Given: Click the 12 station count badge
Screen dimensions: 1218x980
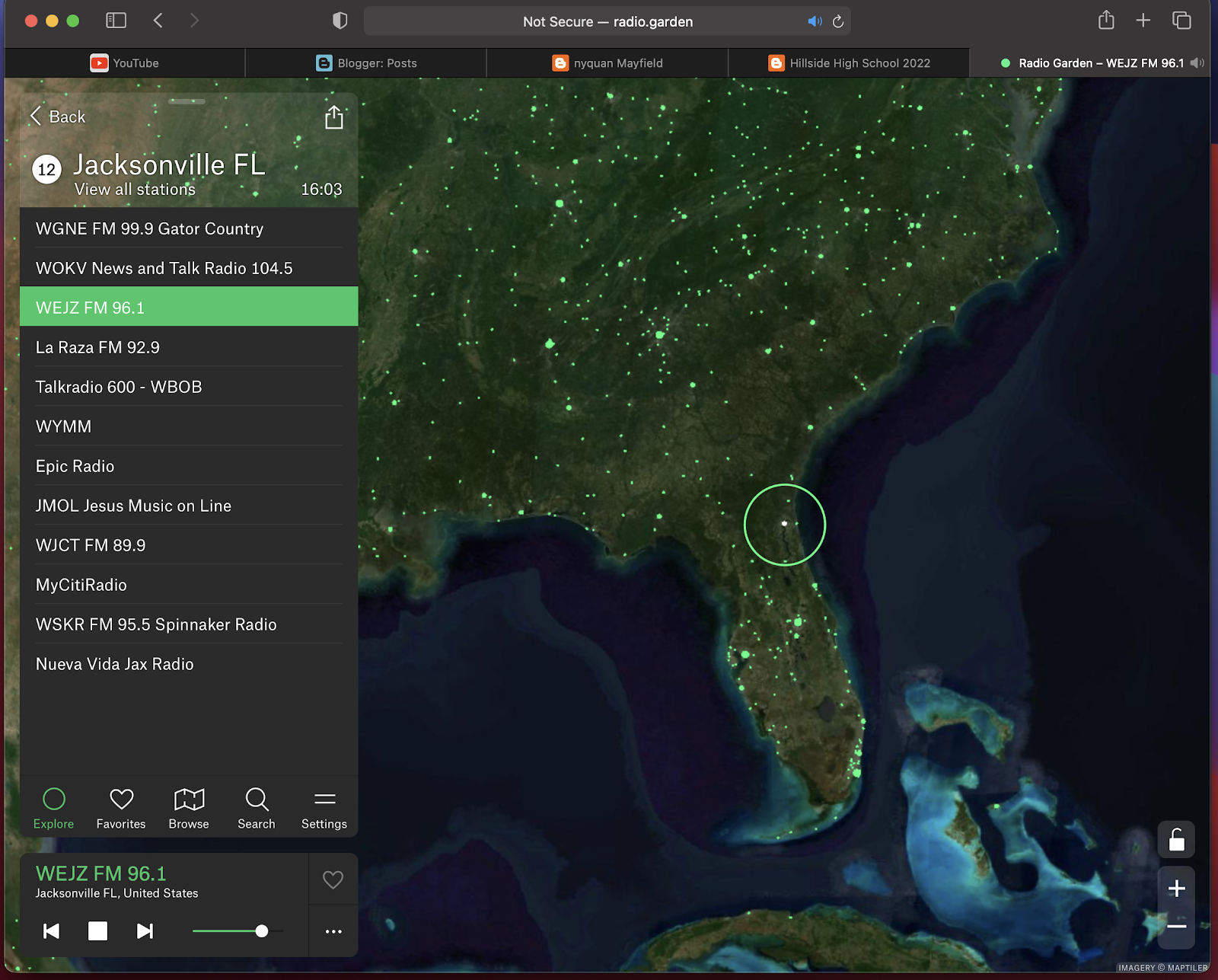Looking at the screenshot, I should pyautogui.click(x=46, y=169).
